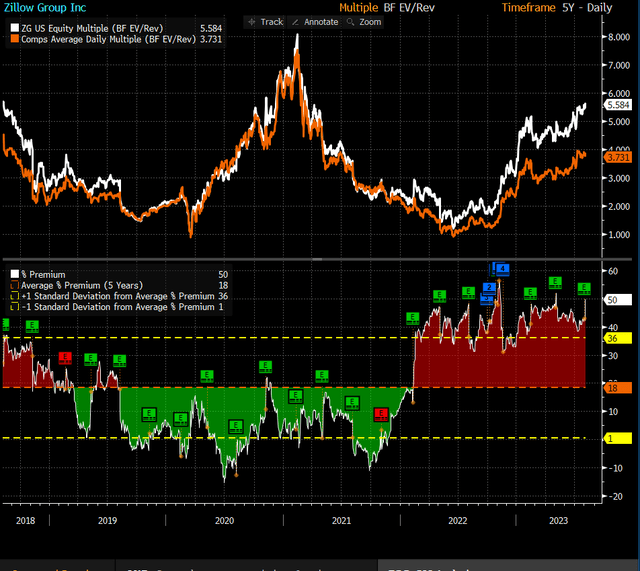Click white swatch beside % Premium legend
Viewport: 640px width, 571px height.
(15, 274)
